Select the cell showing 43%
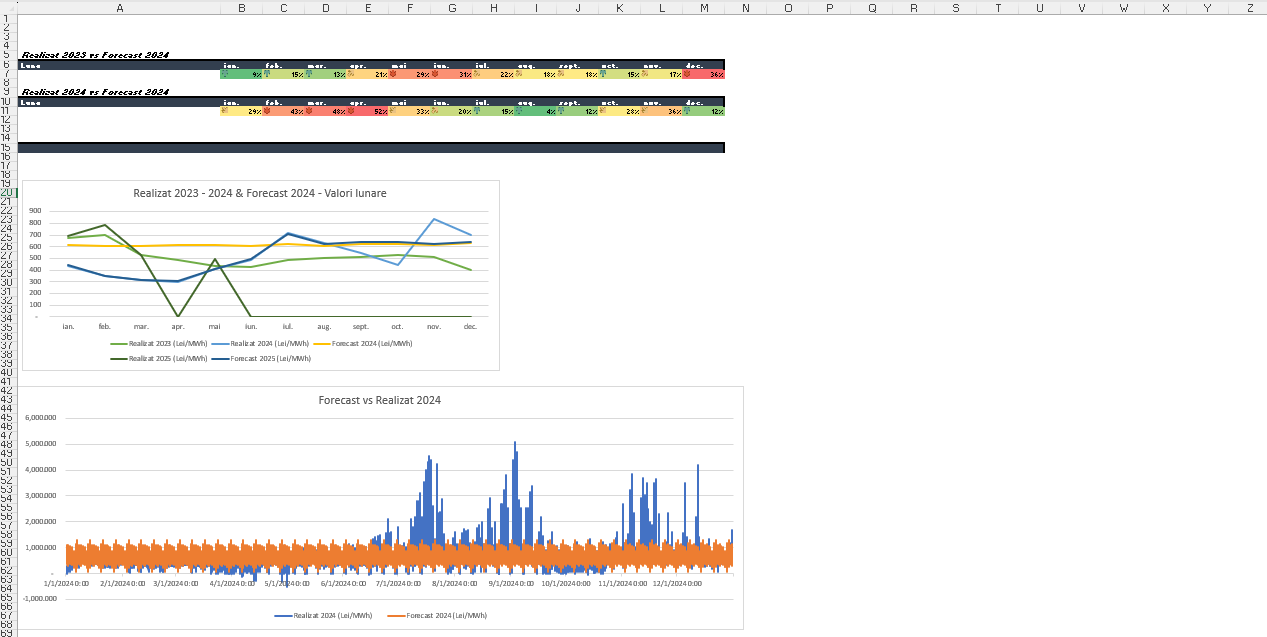Viewport: 1267px width, 637px height. pos(283,111)
